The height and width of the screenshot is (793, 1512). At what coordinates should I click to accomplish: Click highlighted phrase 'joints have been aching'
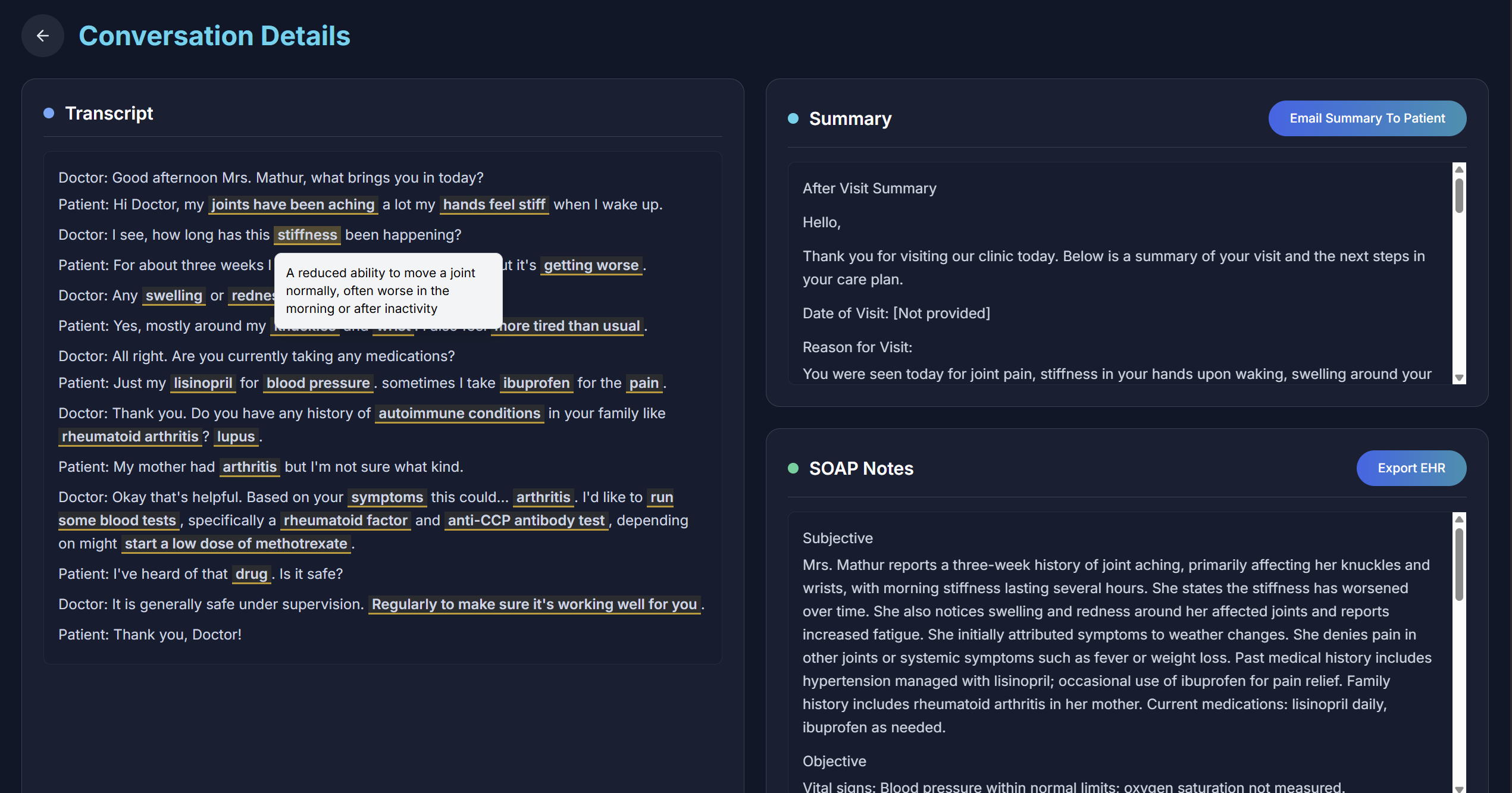(x=293, y=205)
